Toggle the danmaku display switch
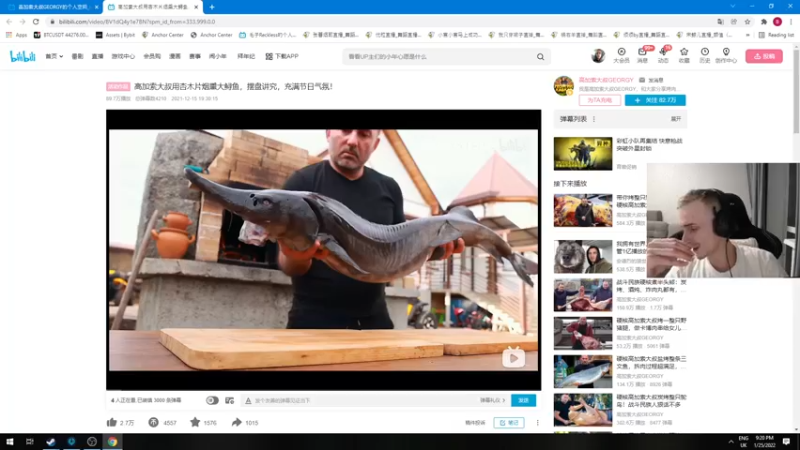 212,401
